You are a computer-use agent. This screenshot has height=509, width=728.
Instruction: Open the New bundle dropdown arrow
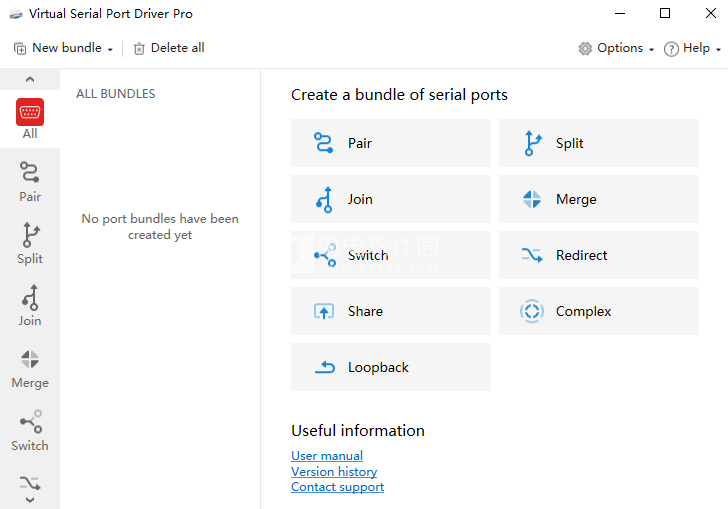pos(110,50)
